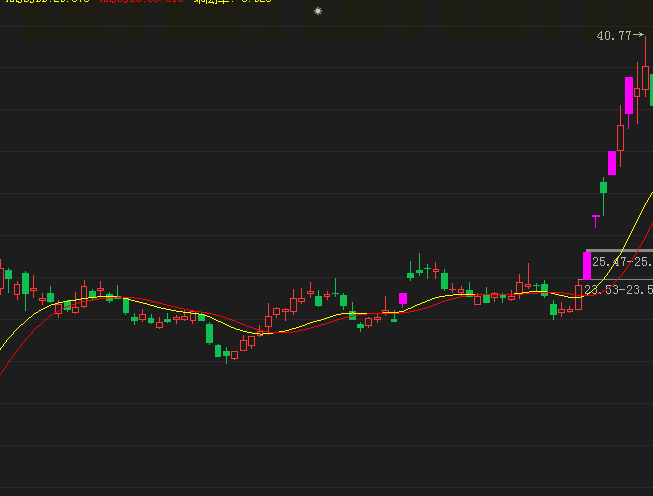Select the tallest magenta candle near 40.77
The image size is (653, 496).
(629, 96)
